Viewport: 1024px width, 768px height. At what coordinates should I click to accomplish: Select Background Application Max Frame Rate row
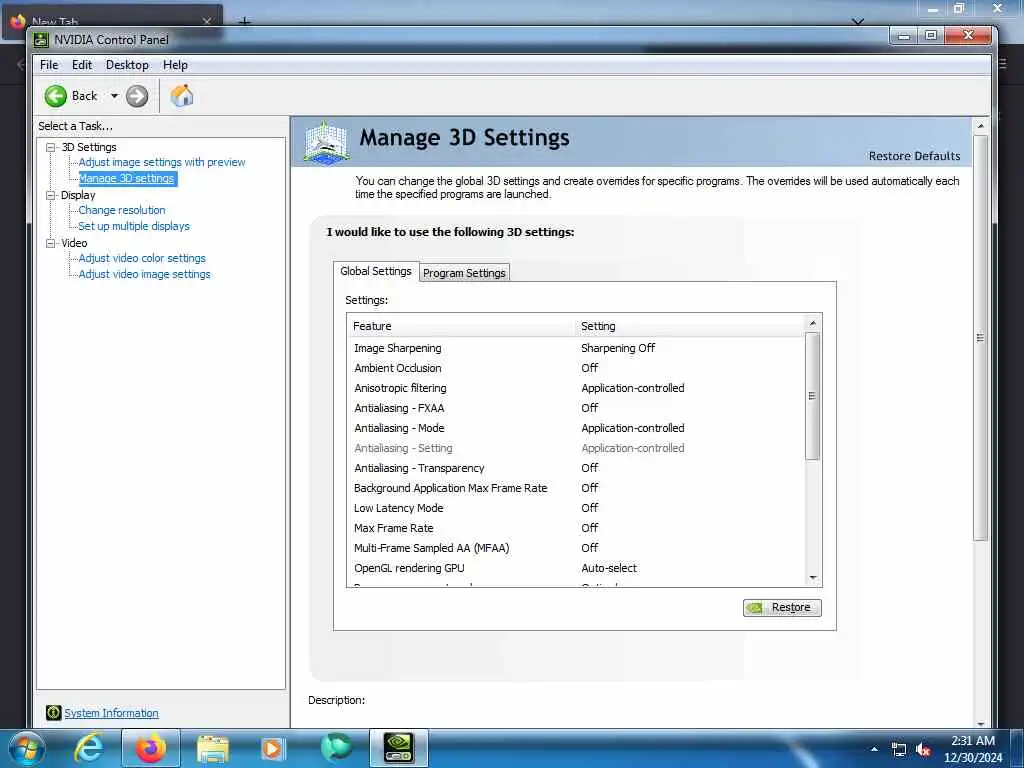point(577,488)
